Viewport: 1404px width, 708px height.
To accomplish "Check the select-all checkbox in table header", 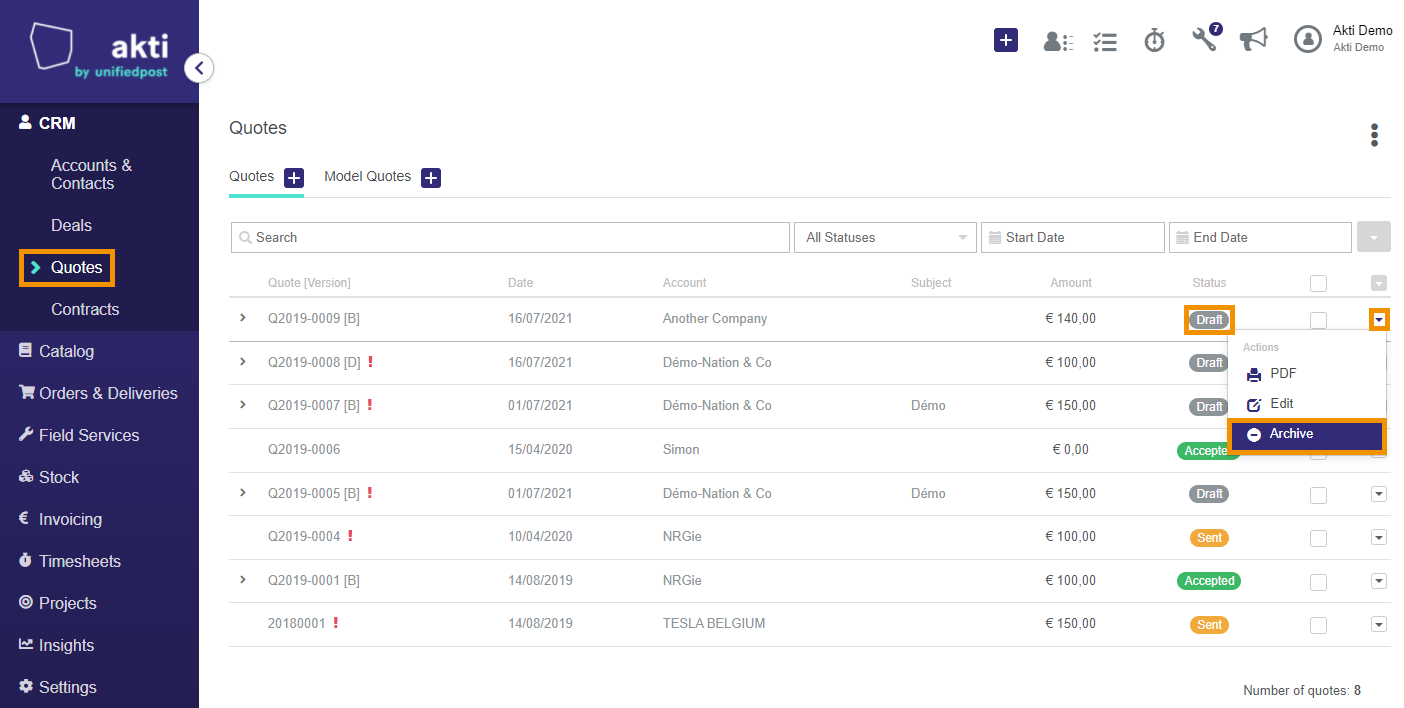I will [1318, 283].
